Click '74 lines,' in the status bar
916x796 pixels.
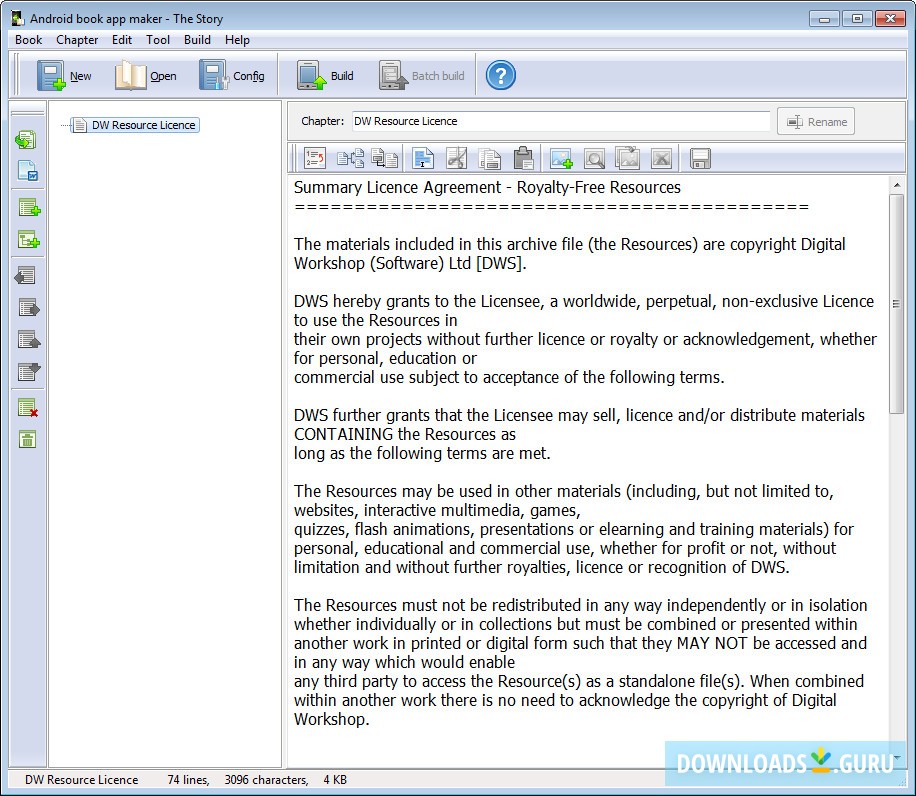pyautogui.click(x=188, y=780)
